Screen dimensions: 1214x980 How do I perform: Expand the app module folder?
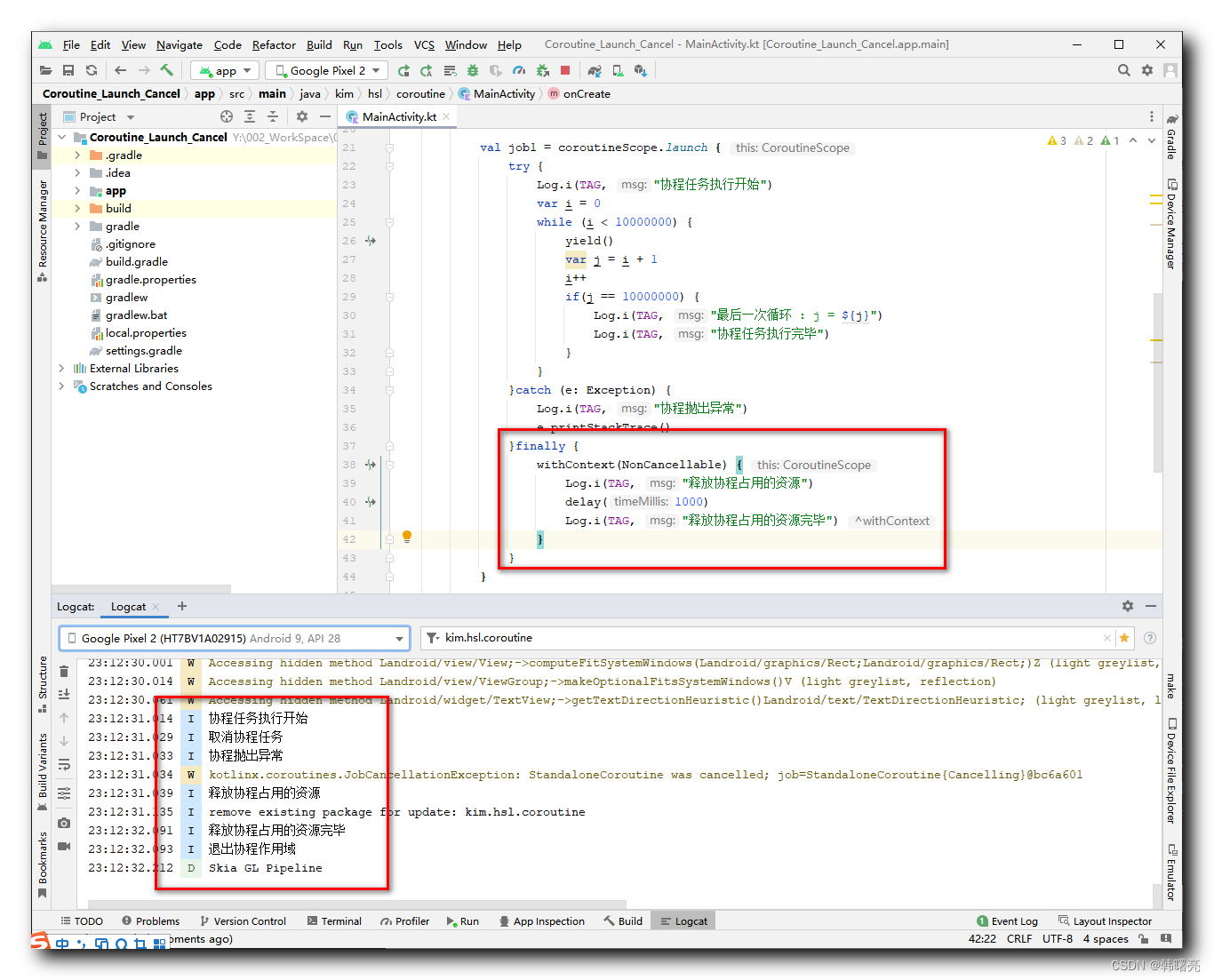(77, 190)
